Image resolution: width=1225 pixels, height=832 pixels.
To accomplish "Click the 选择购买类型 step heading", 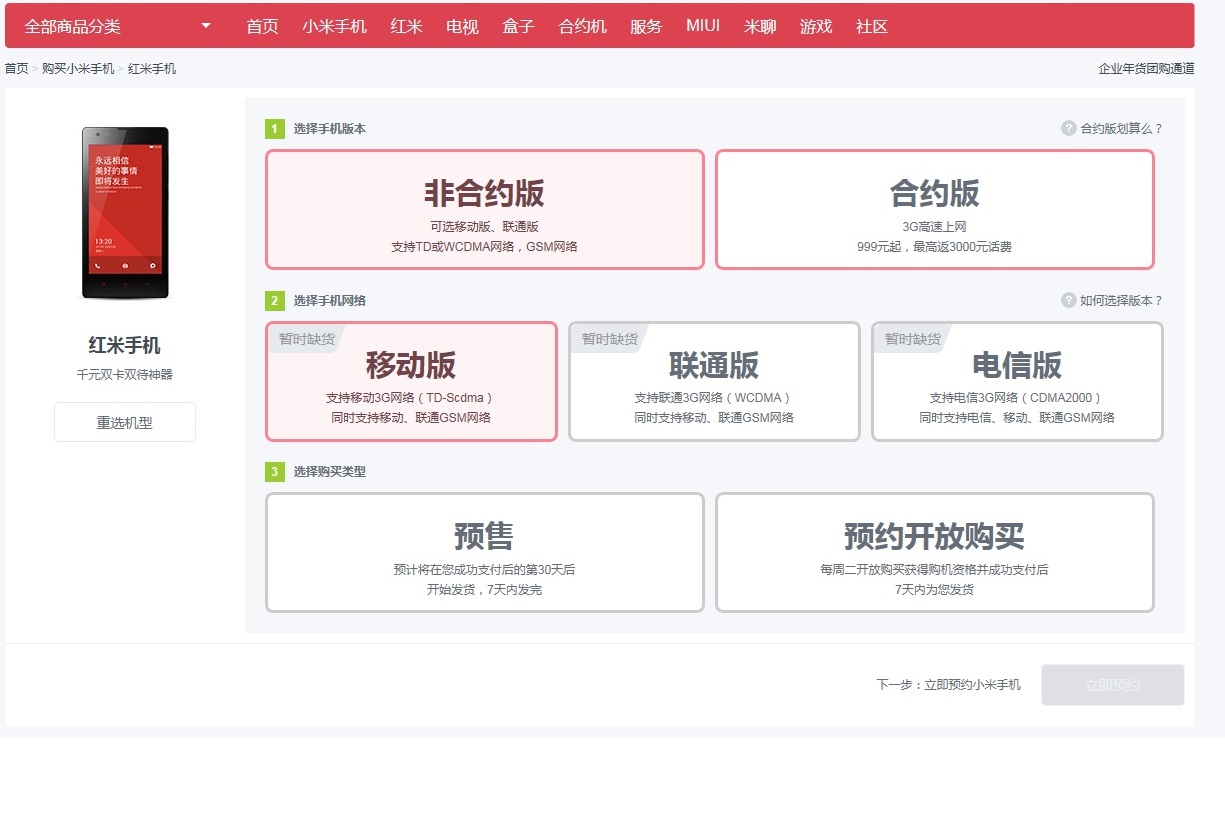I will click(330, 472).
